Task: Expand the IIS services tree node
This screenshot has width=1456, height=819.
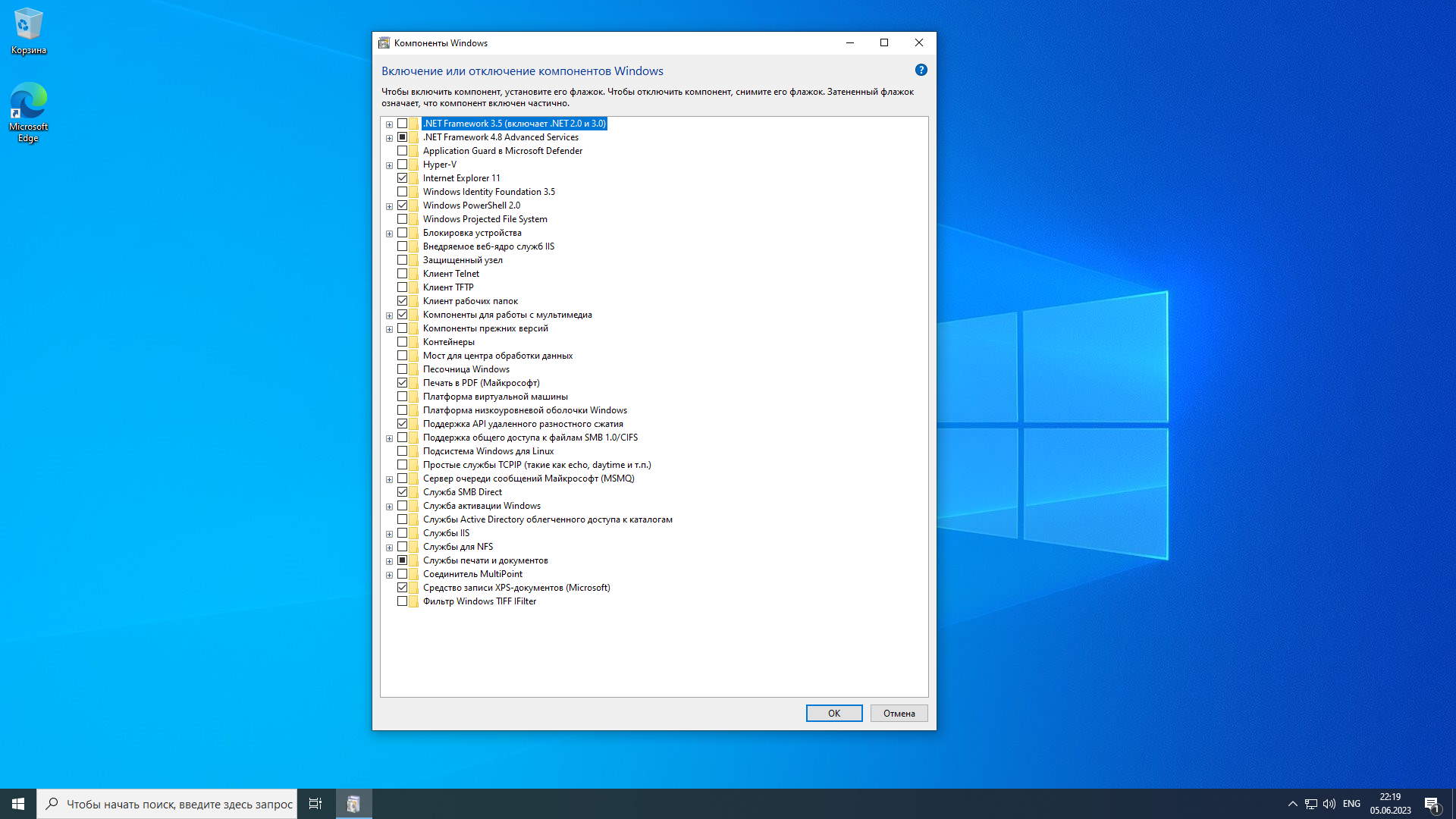Action: 389,534
